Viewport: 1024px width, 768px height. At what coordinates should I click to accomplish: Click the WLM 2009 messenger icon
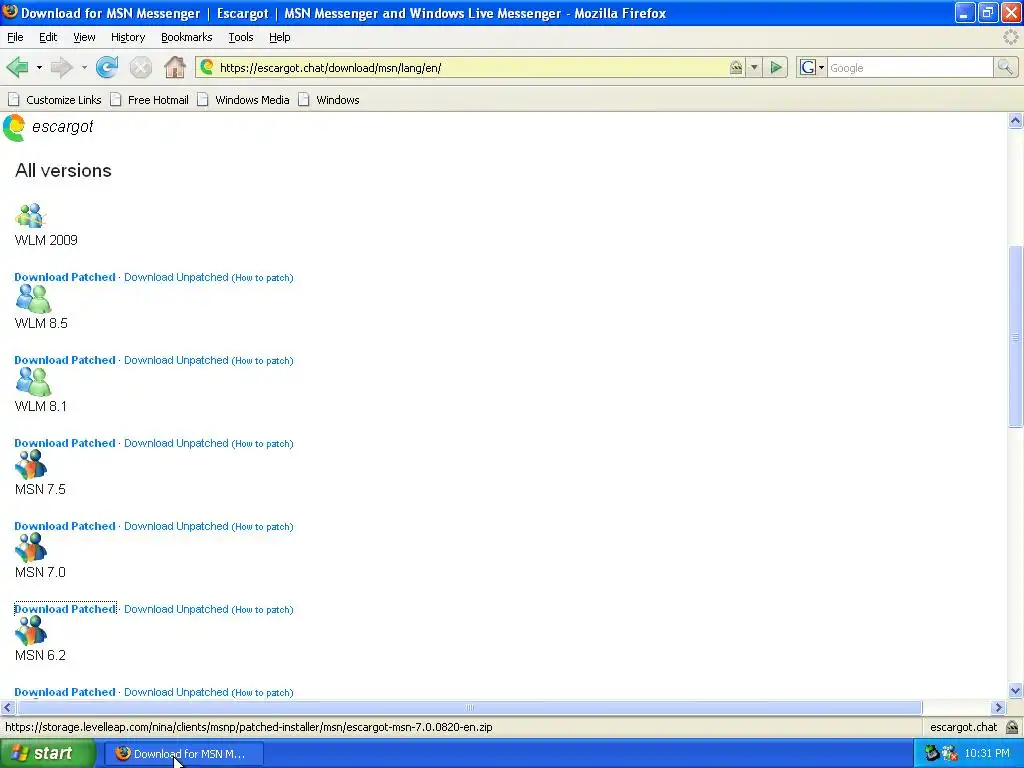(x=30, y=216)
